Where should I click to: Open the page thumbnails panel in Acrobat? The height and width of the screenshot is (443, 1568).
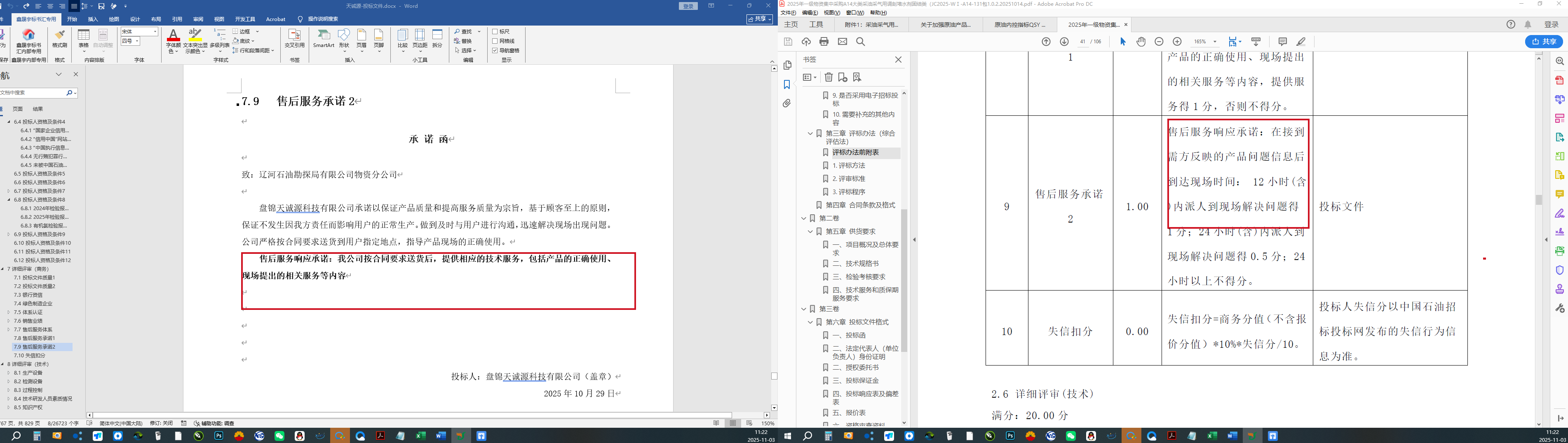(787, 65)
